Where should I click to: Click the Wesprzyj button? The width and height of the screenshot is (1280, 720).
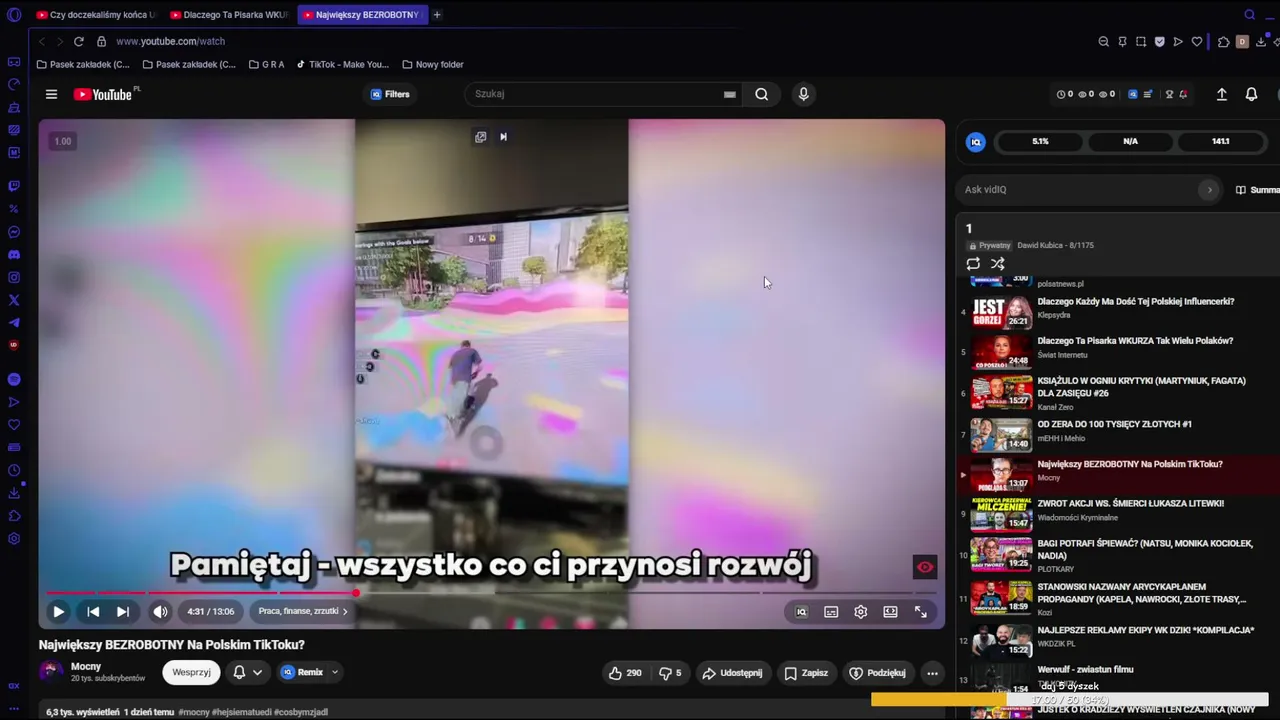pyautogui.click(x=191, y=672)
